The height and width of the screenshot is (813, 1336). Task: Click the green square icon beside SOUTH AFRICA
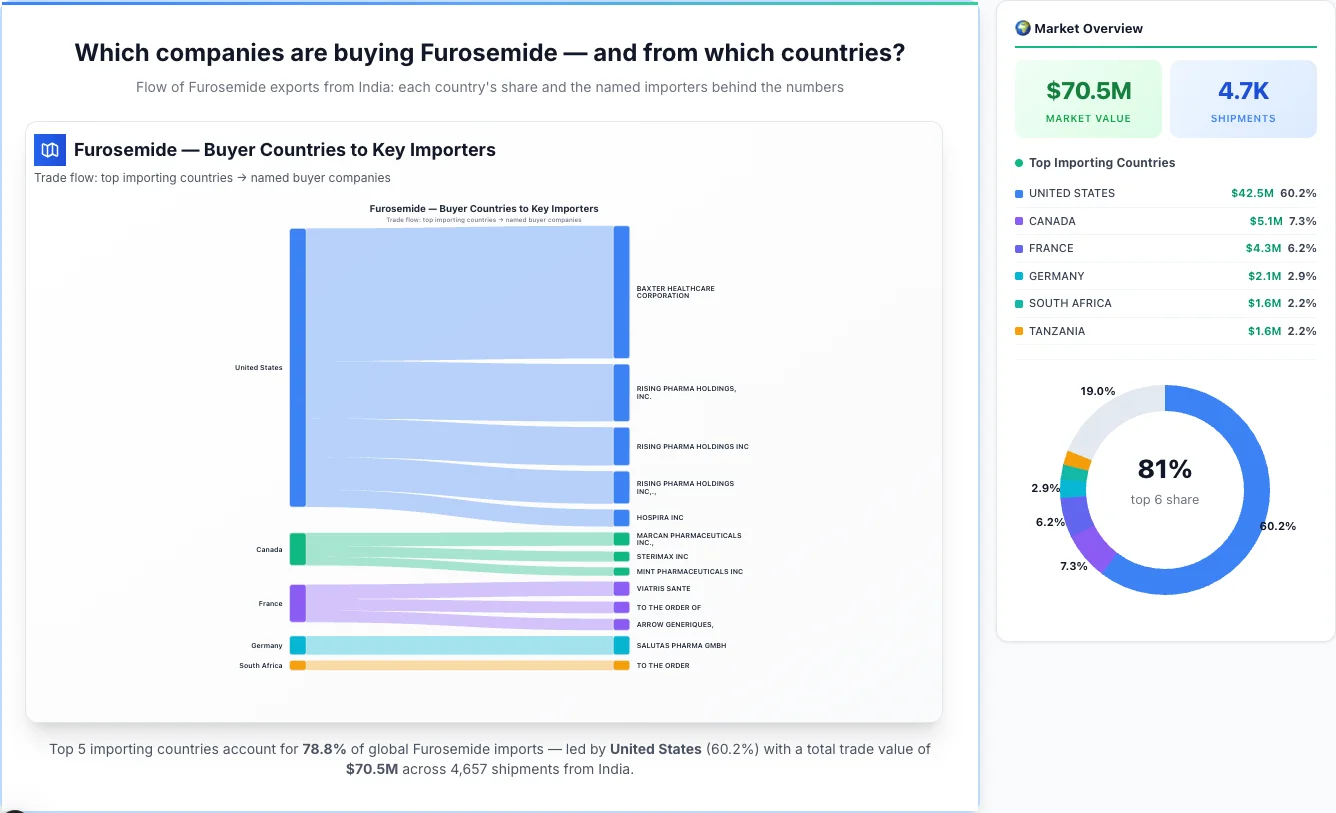(1017, 303)
